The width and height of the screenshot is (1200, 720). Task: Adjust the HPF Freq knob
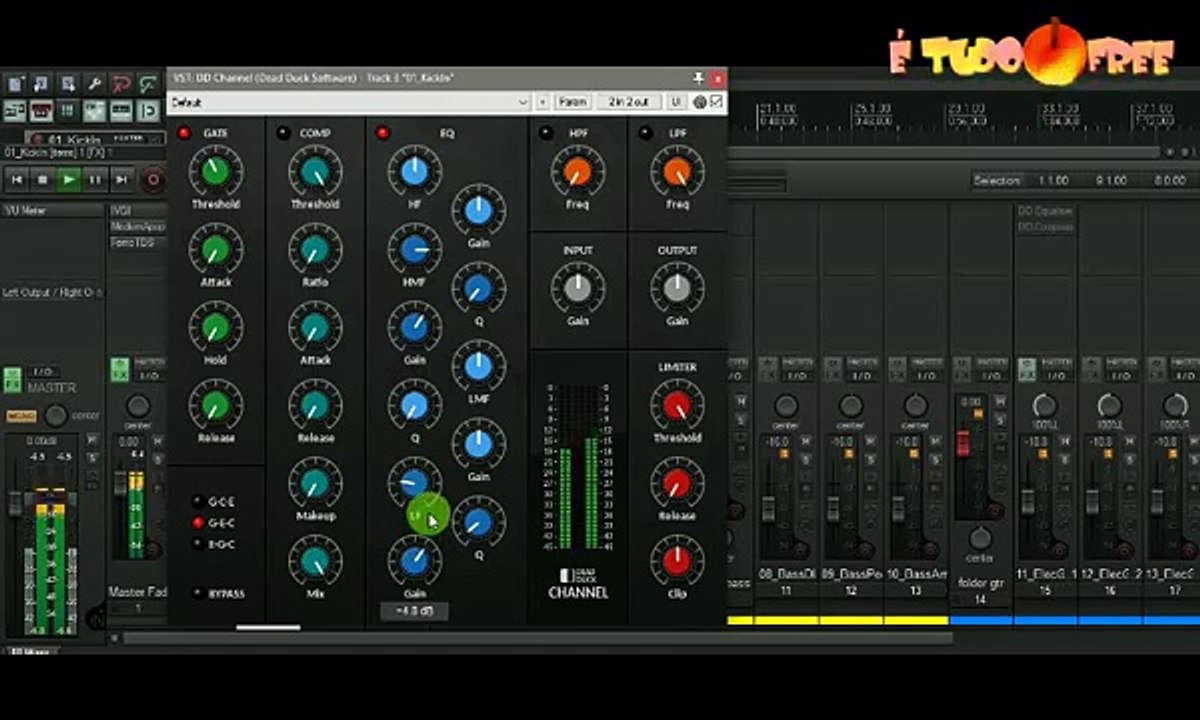click(x=578, y=171)
